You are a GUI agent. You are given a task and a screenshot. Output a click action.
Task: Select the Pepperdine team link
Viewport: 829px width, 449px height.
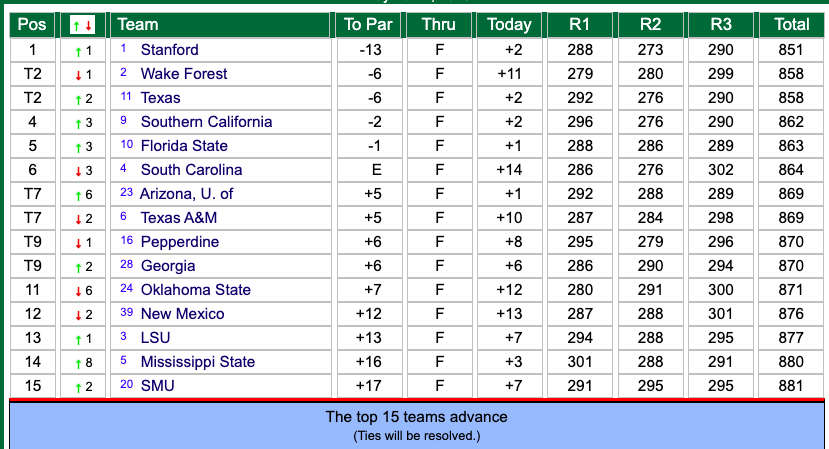(179, 242)
